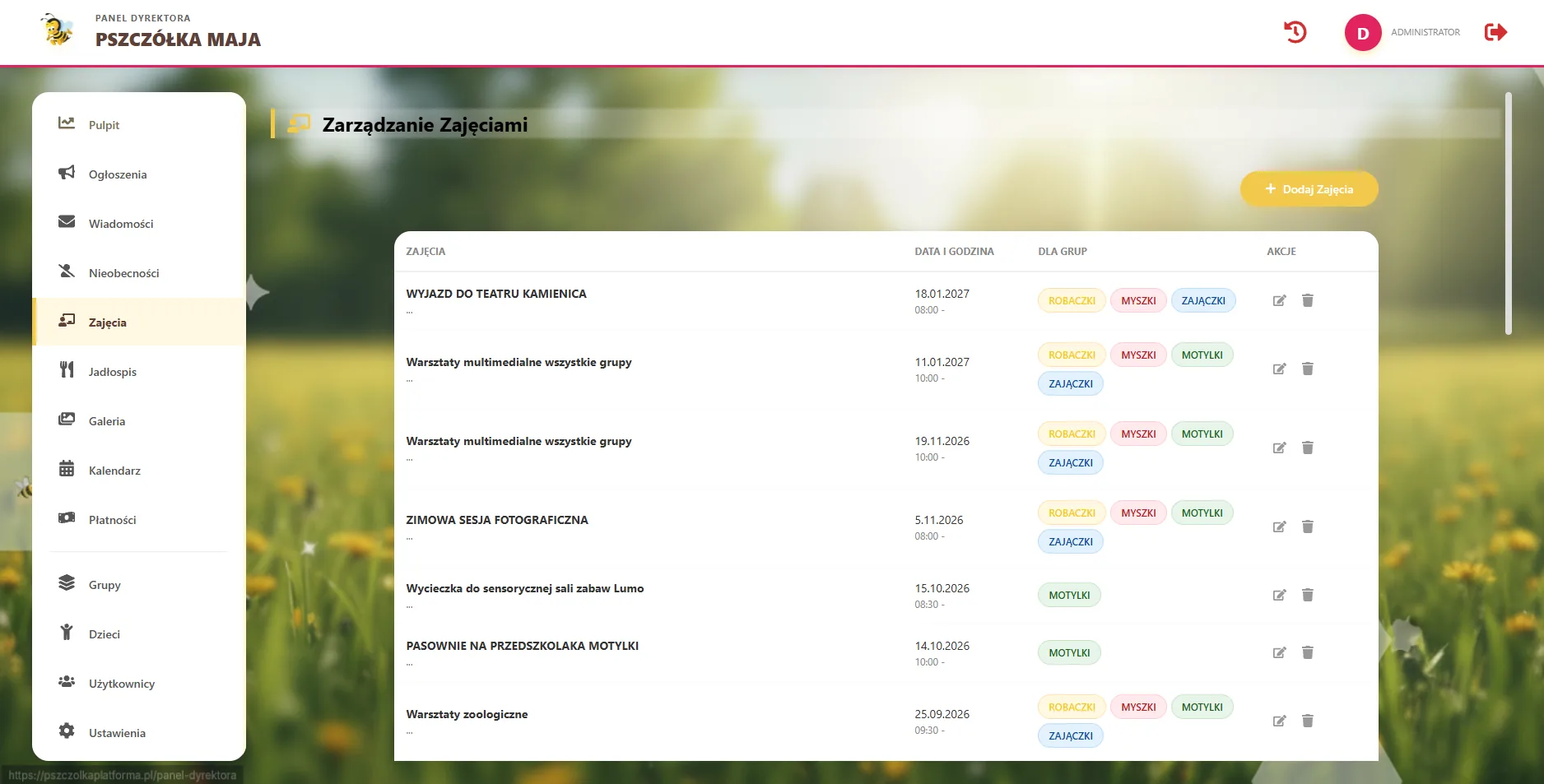Select Zajęcia in the sidebar
This screenshot has height=784, width=1544.
(x=139, y=322)
